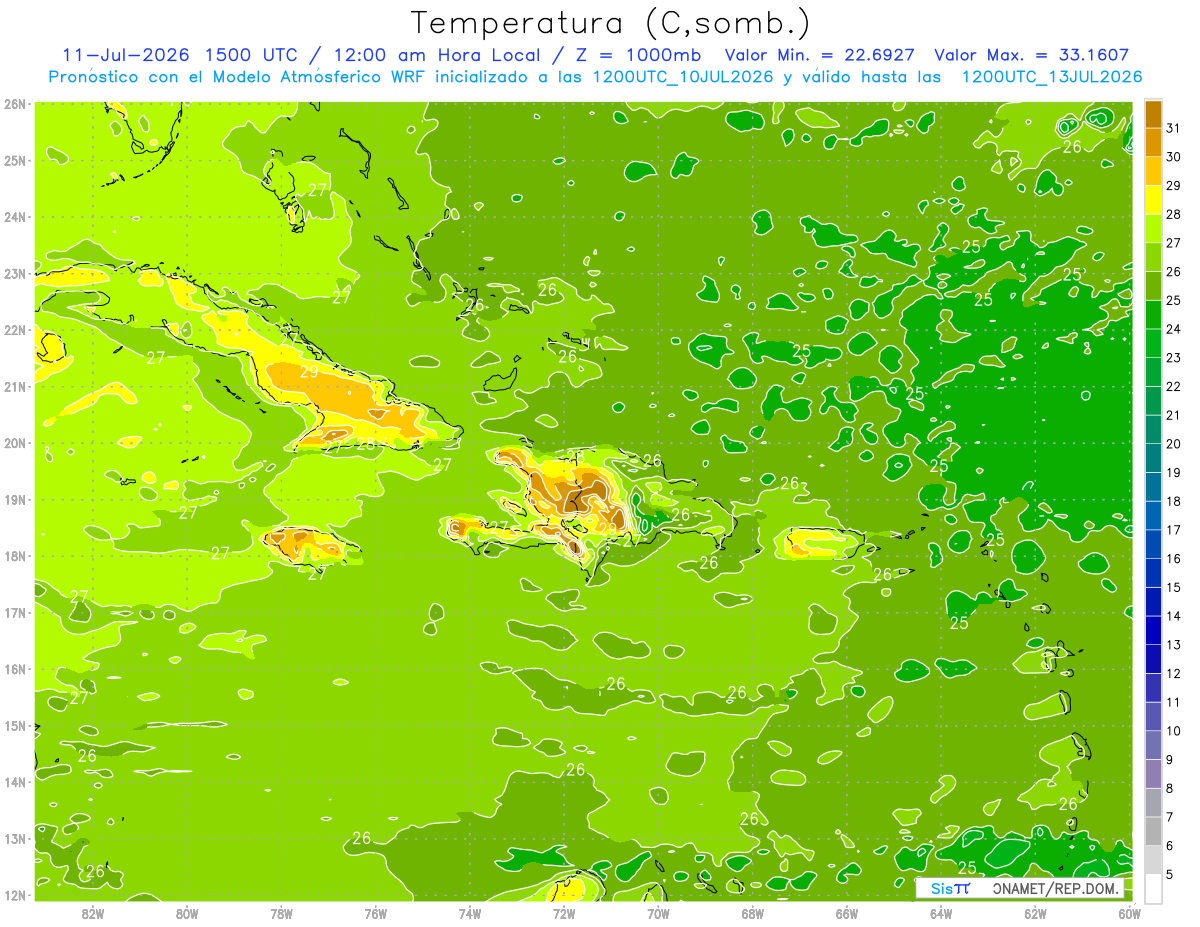Image resolution: width=1200 pixels, height=927 pixels.
Task: Click the 68W longitude axis label
Action: click(x=753, y=912)
